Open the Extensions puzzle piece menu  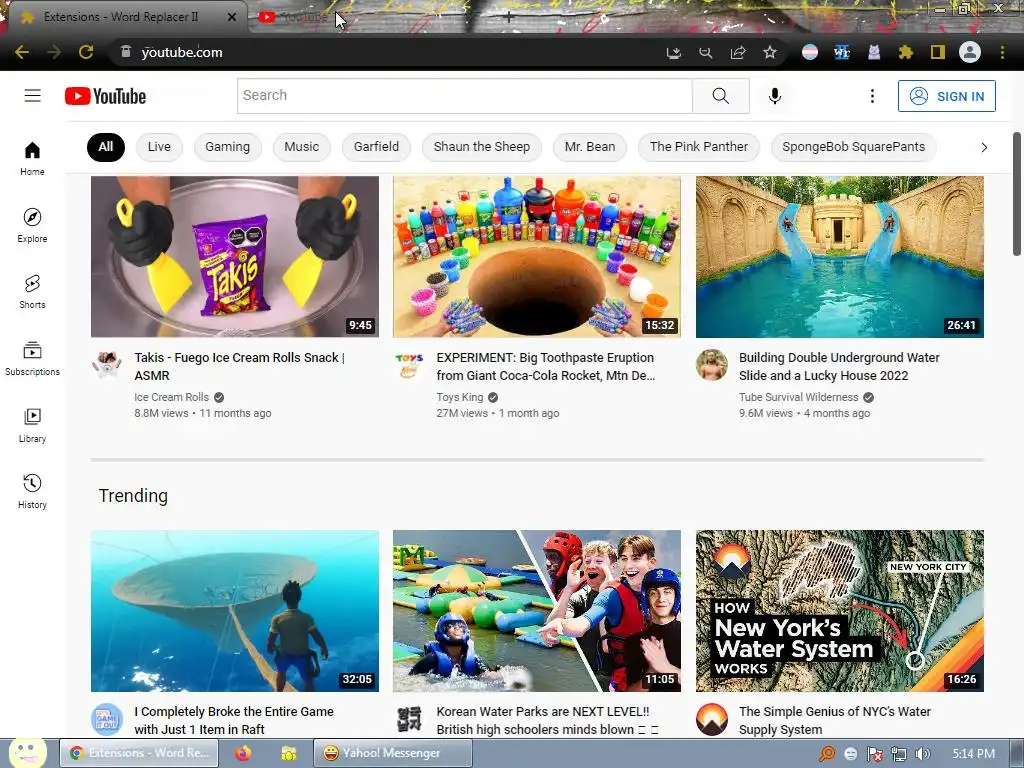click(x=906, y=52)
